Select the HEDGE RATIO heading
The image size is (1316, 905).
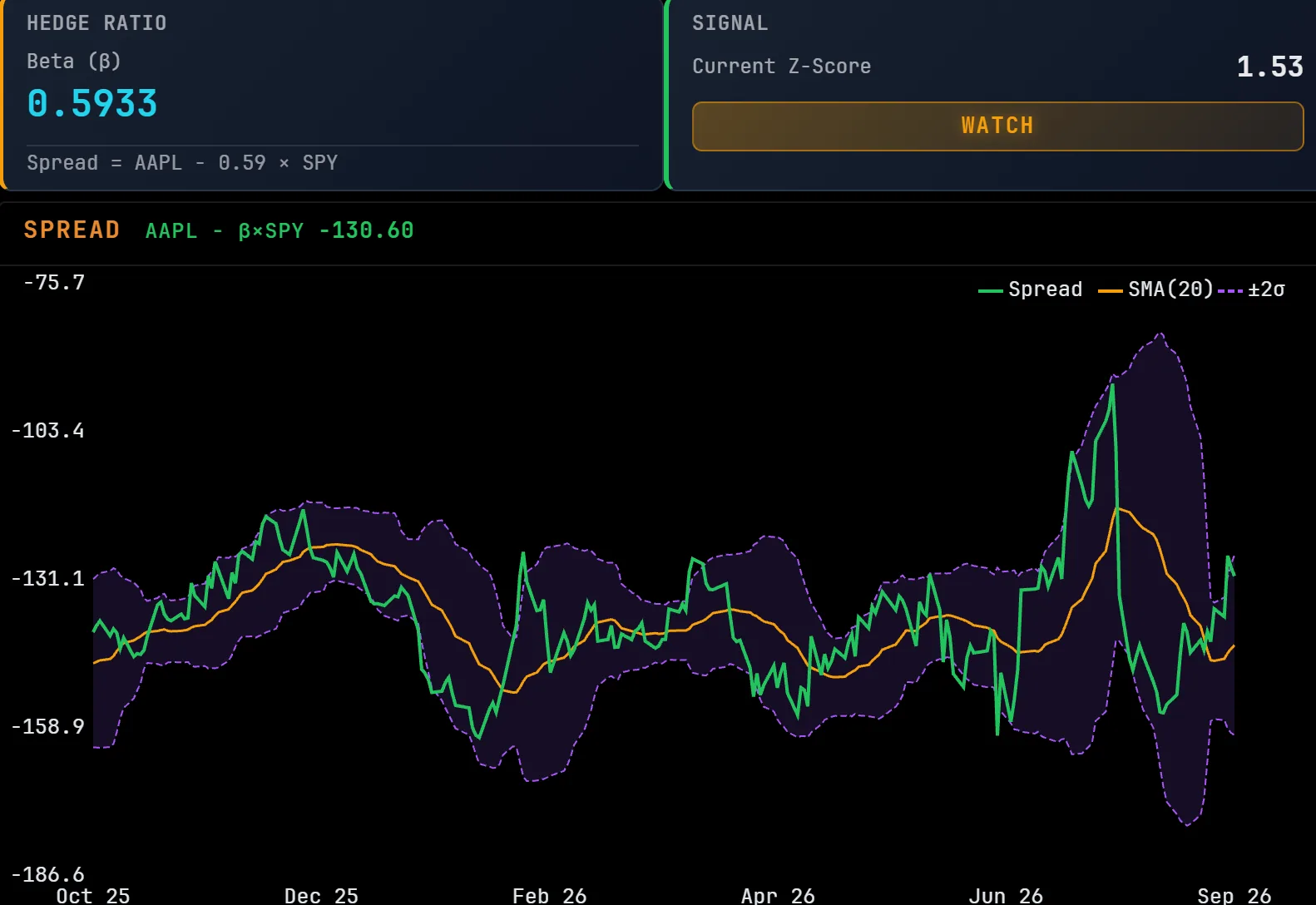pos(96,23)
